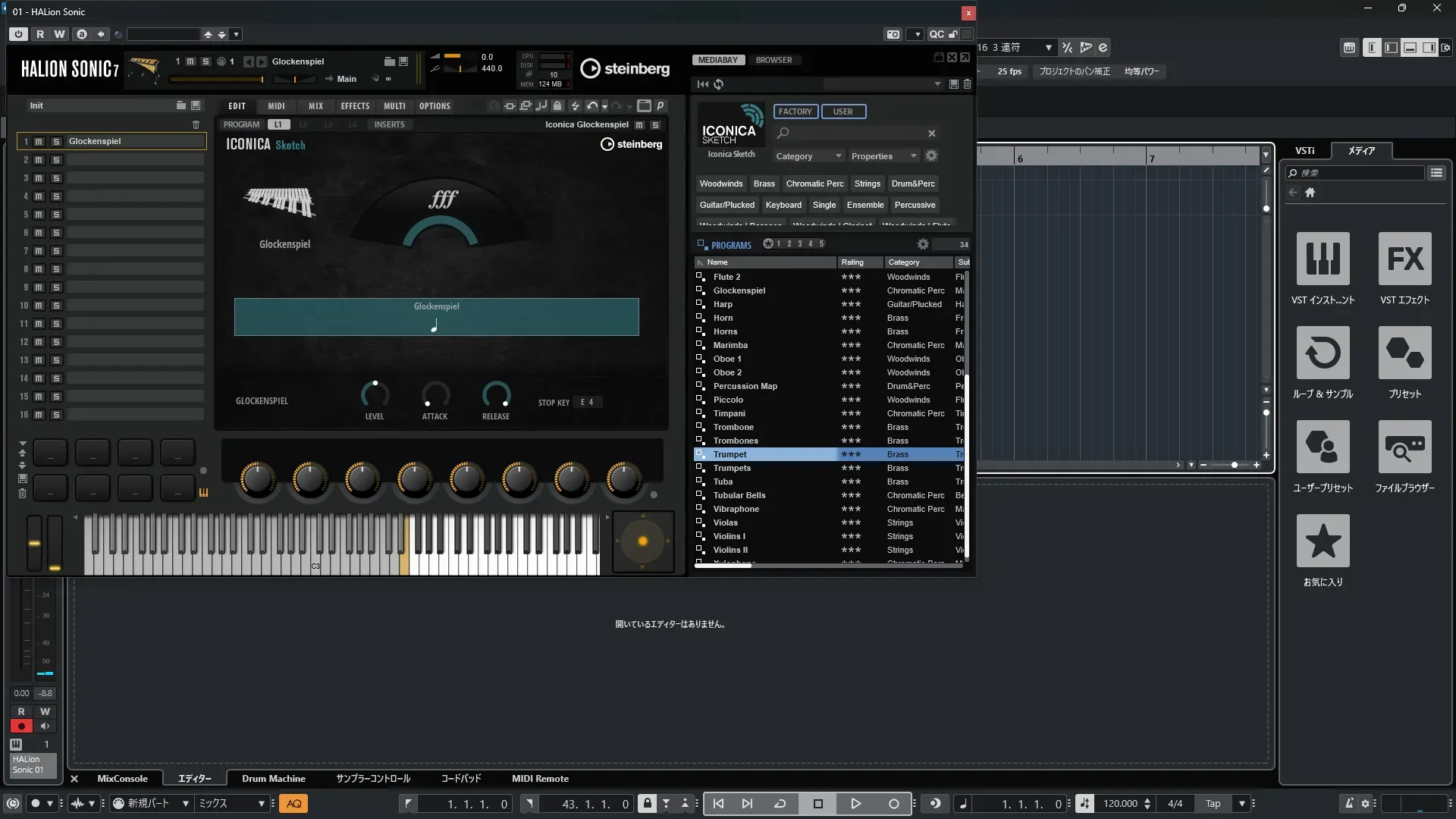Screen dimensions: 1456x819
Task: Open the Category filter dropdown
Action: tap(808, 156)
